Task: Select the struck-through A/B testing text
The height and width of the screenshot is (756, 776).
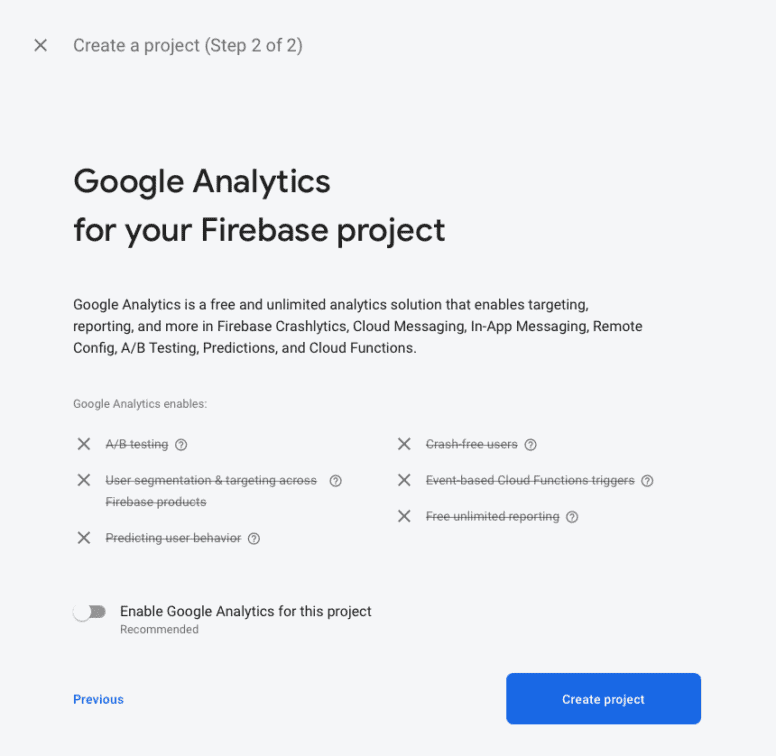Action: point(137,444)
